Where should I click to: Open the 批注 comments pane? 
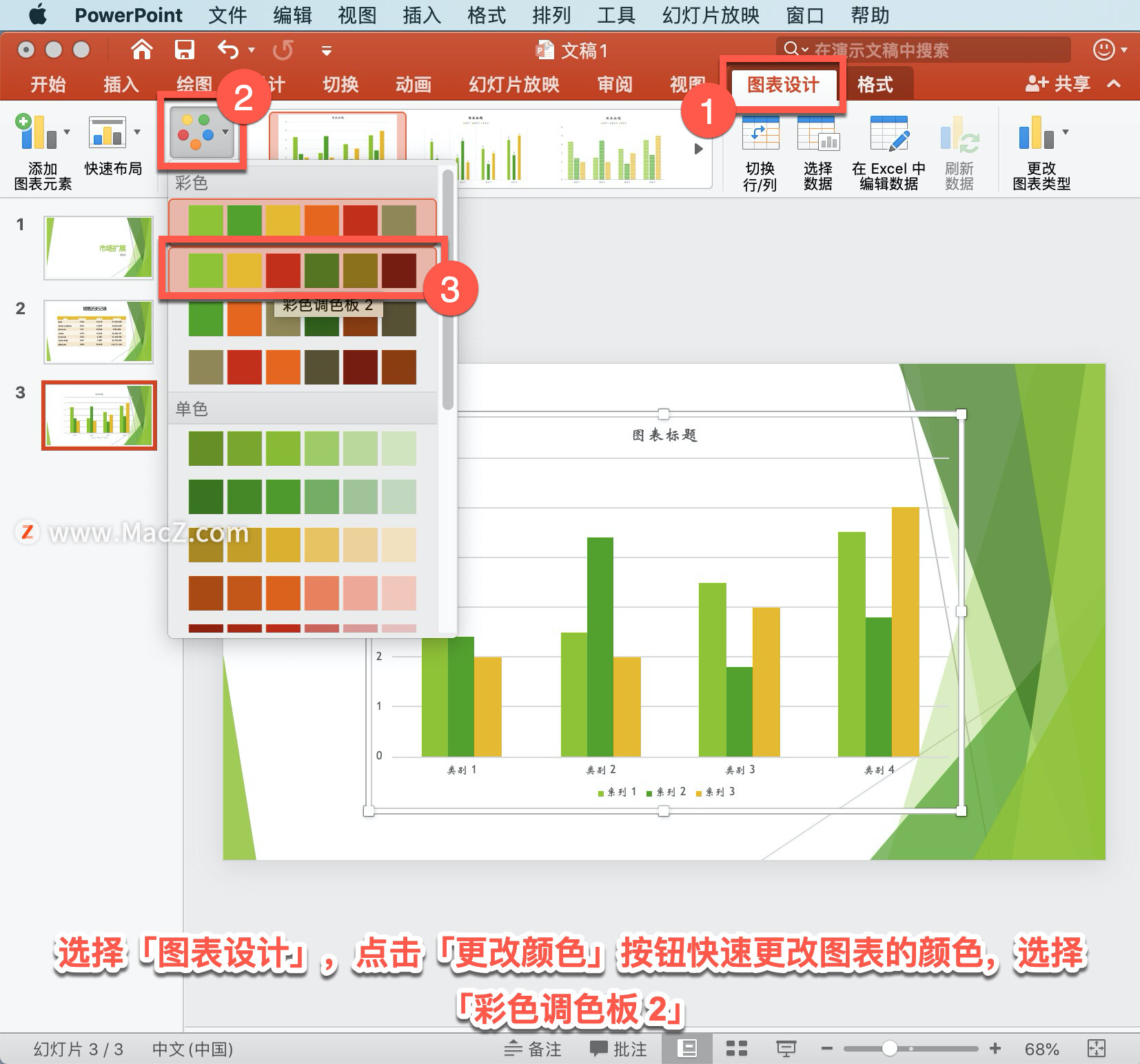click(618, 1049)
